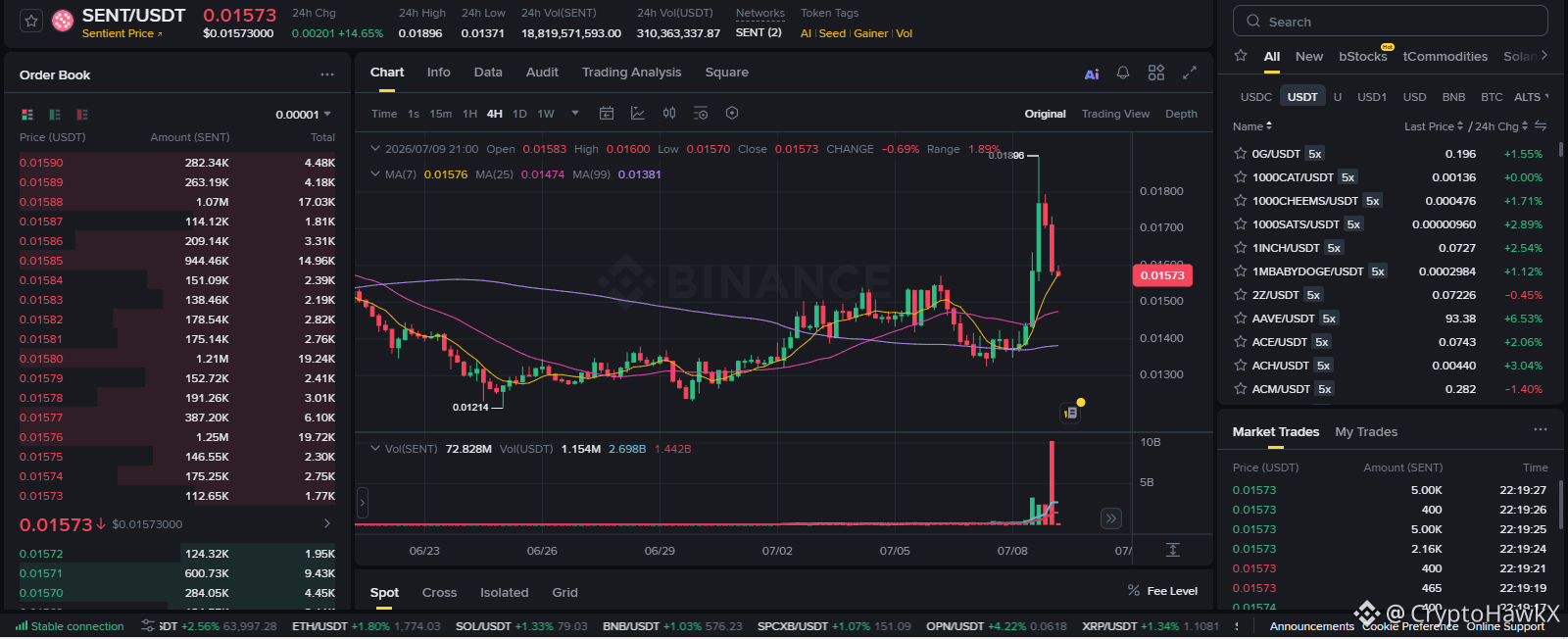Select ask price 0.01580 in order book
The image size is (1568, 639).
pyautogui.click(x=41, y=359)
